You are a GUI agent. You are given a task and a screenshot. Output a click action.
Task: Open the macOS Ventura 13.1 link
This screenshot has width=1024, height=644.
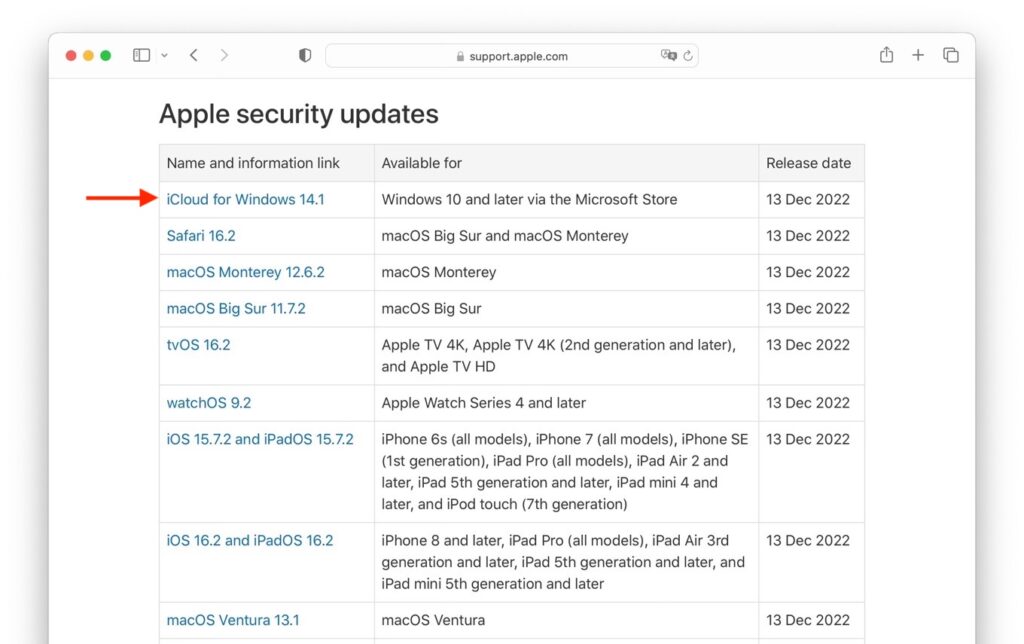click(232, 619)
